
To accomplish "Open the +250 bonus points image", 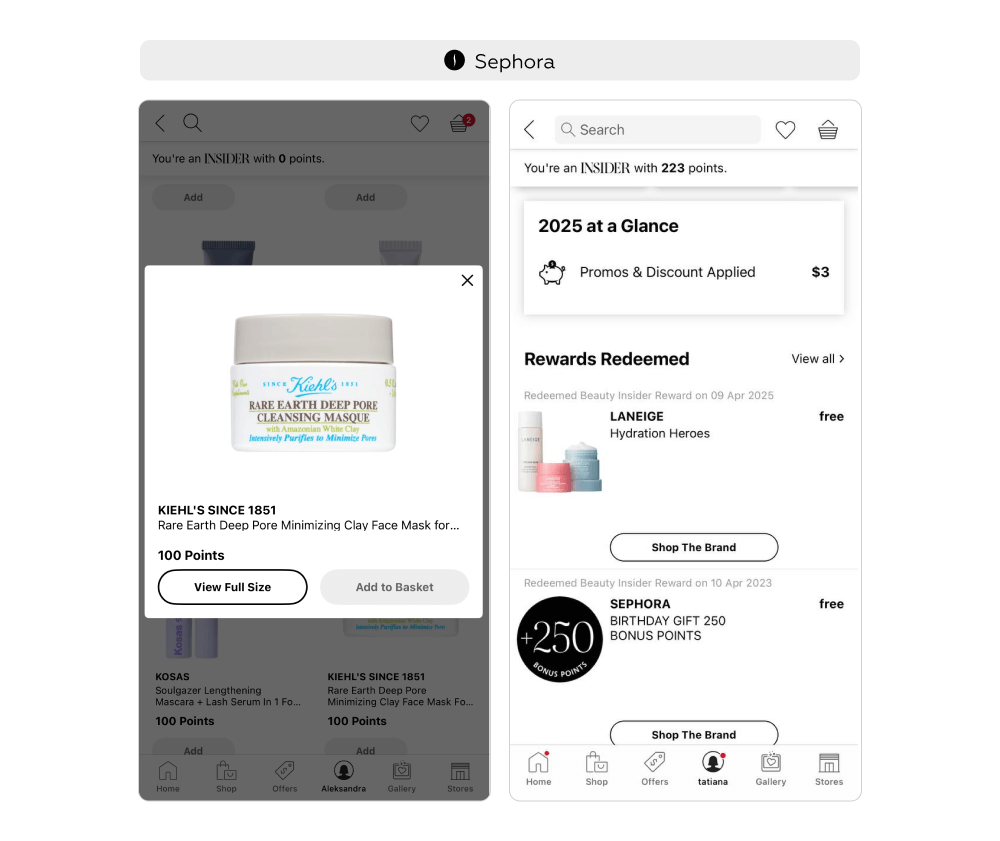I will pos(559,639).
